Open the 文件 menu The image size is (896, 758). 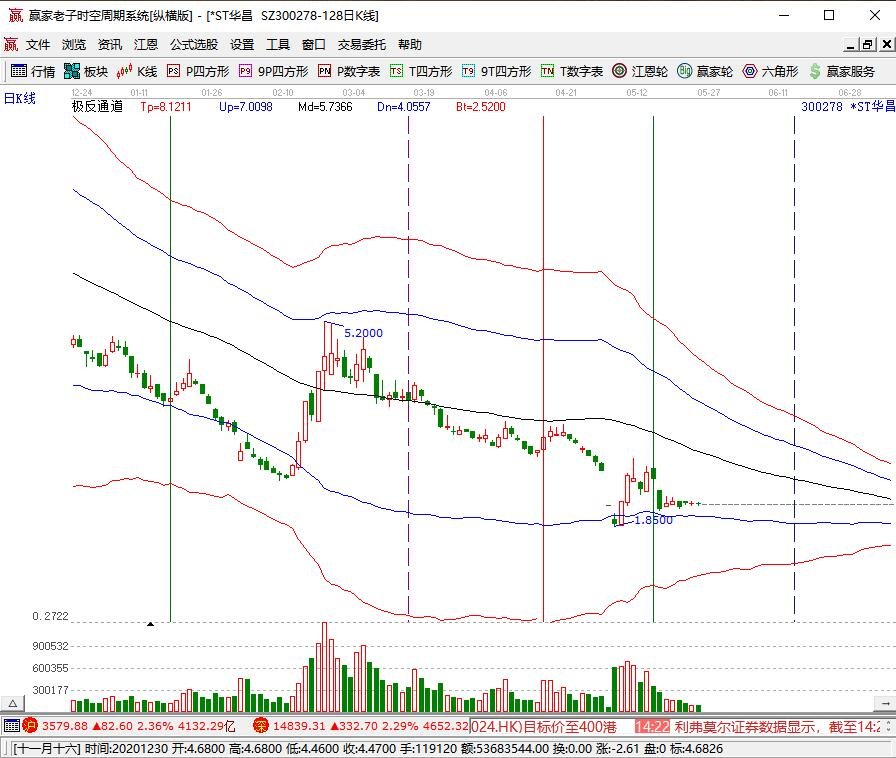coord(38,45)
